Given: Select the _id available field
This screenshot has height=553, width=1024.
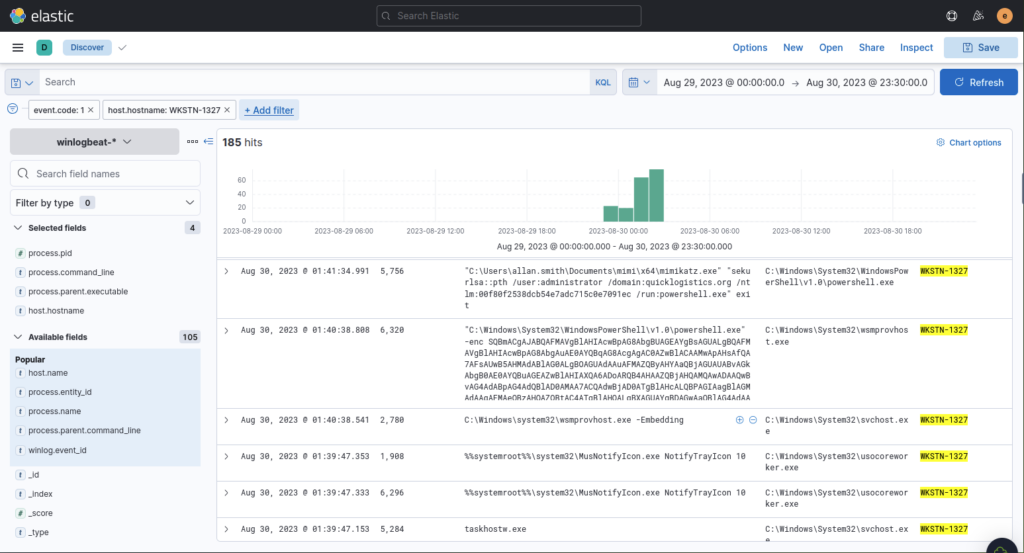Looking at the screenshot, I should 33,475.
